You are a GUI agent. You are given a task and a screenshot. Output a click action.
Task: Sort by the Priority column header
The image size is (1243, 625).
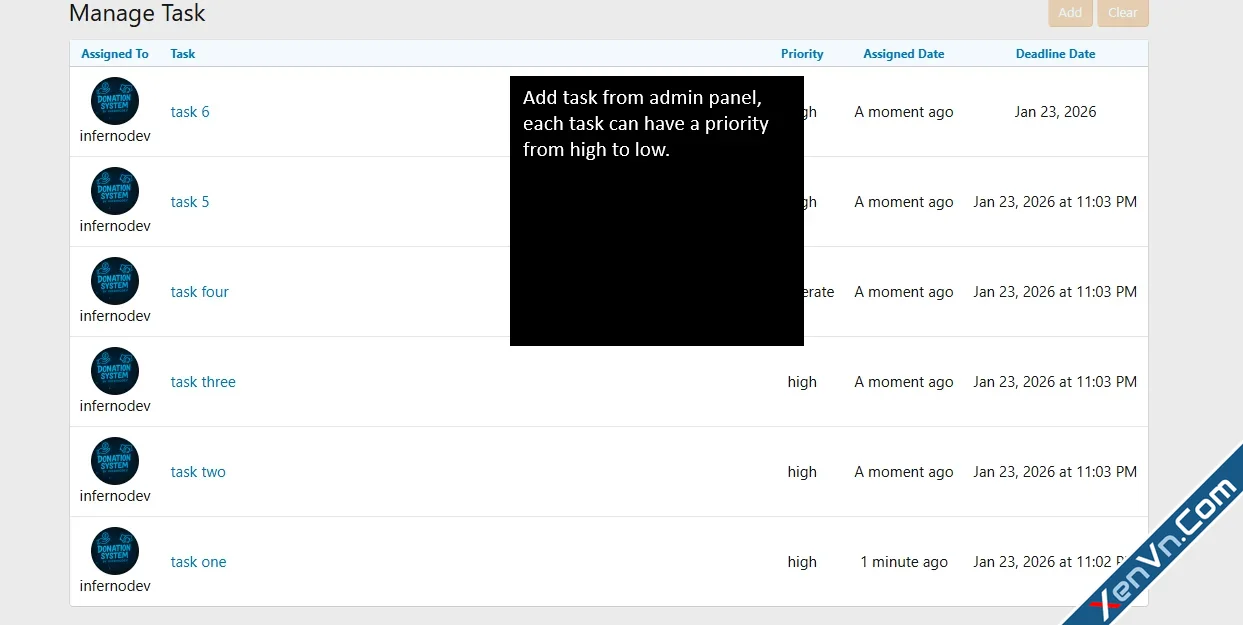pos(802,53)
